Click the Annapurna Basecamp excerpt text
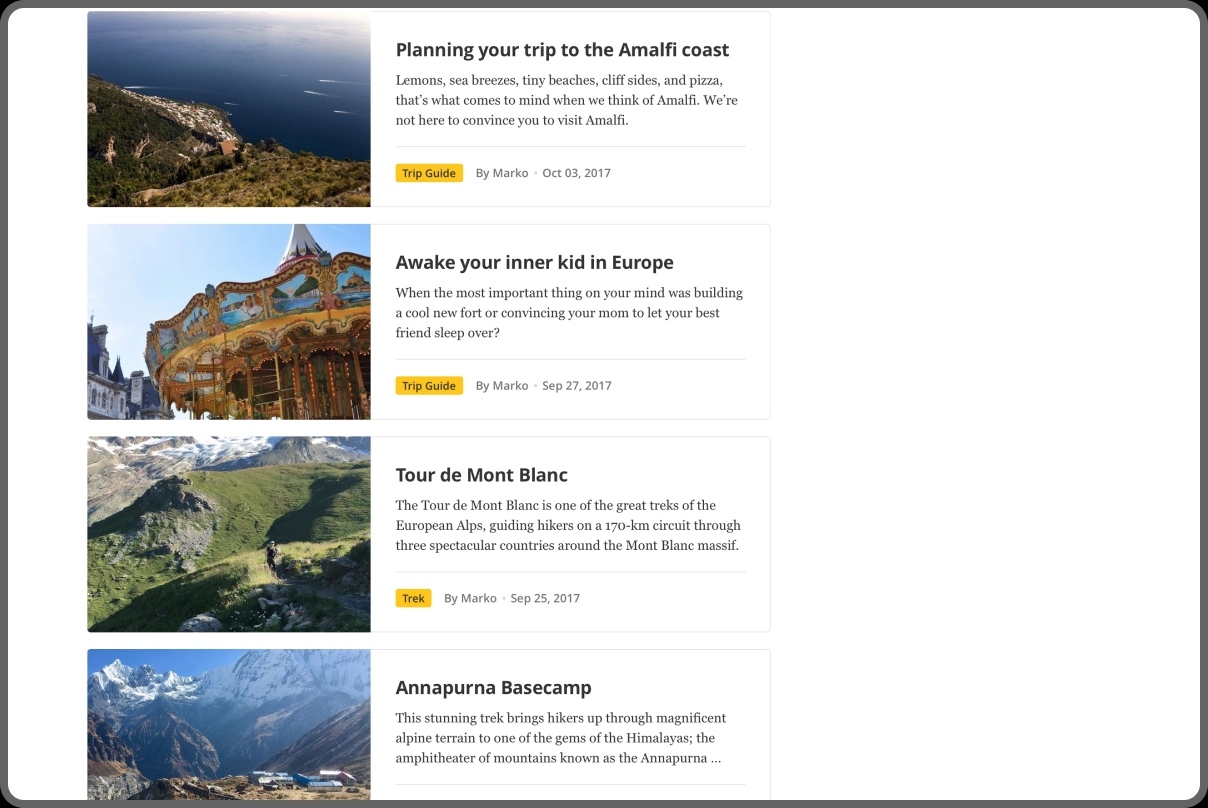This screenshot has height=808, width=1208. click(560, 738)
